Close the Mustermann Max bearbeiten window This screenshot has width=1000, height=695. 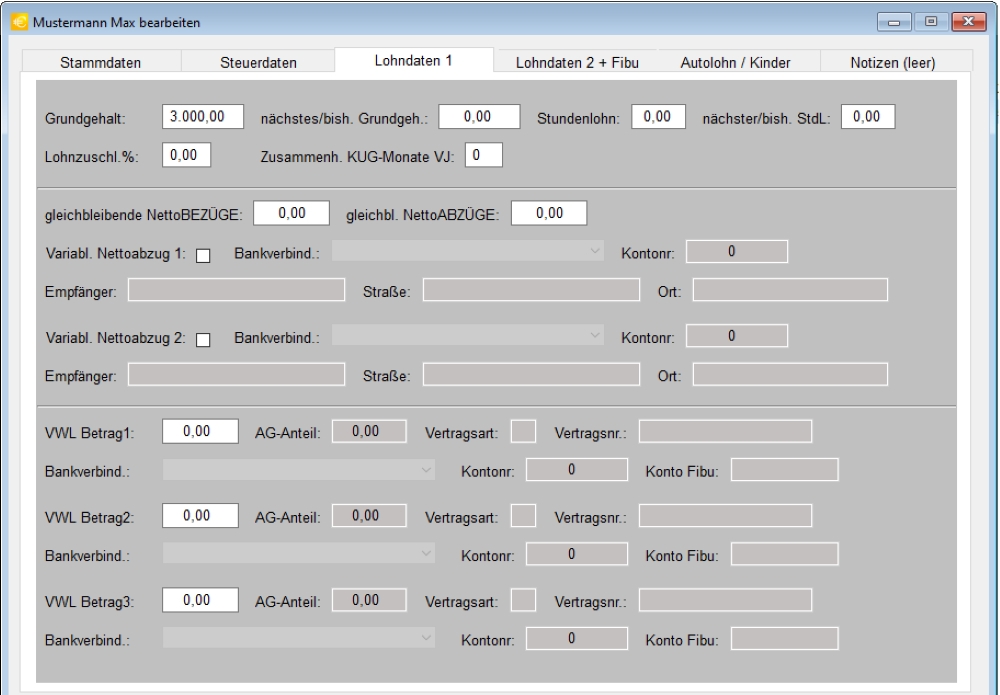click(x=969, y=22)
